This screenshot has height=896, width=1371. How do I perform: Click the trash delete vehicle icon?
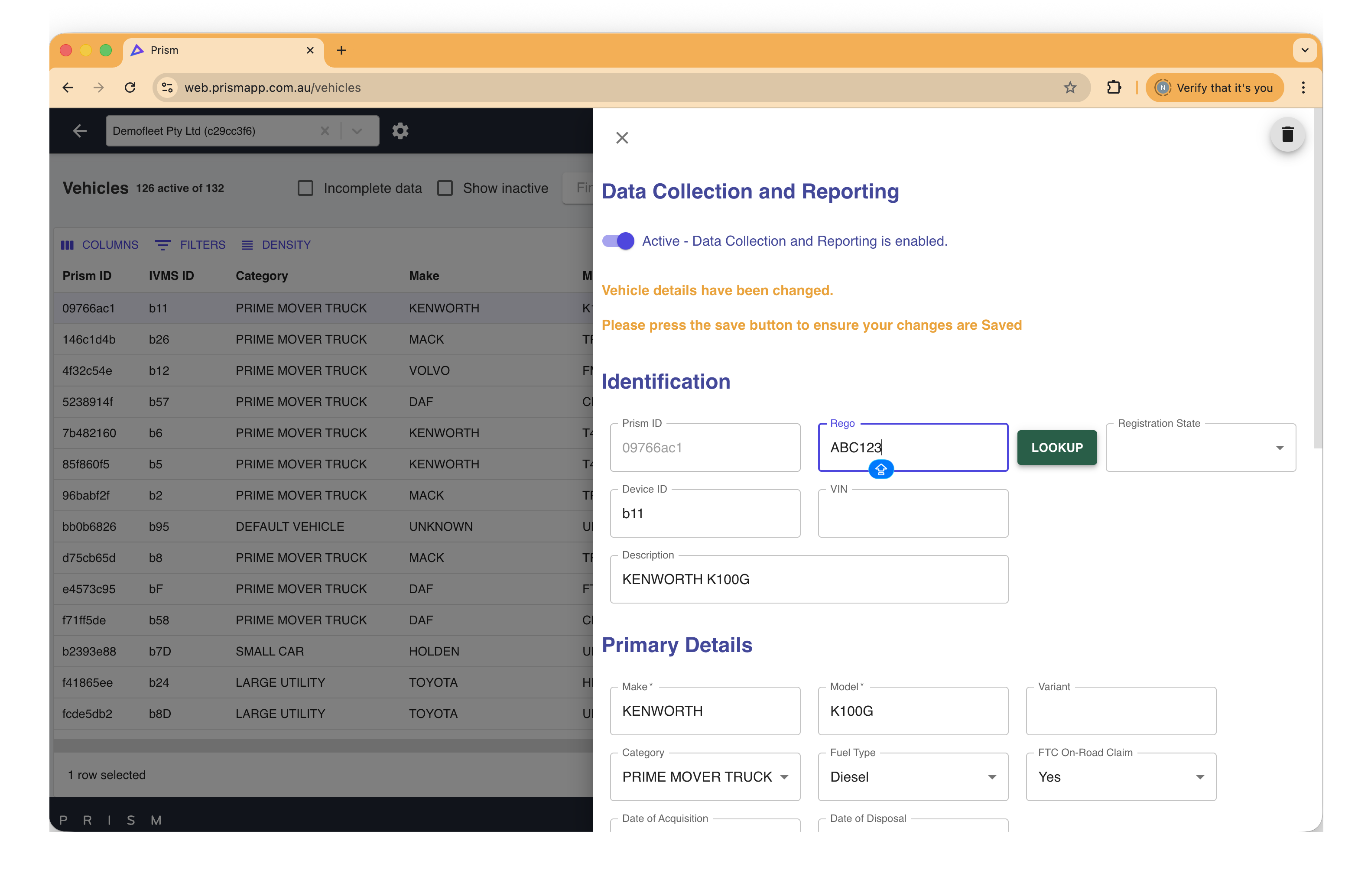(x=1287, y=135)
